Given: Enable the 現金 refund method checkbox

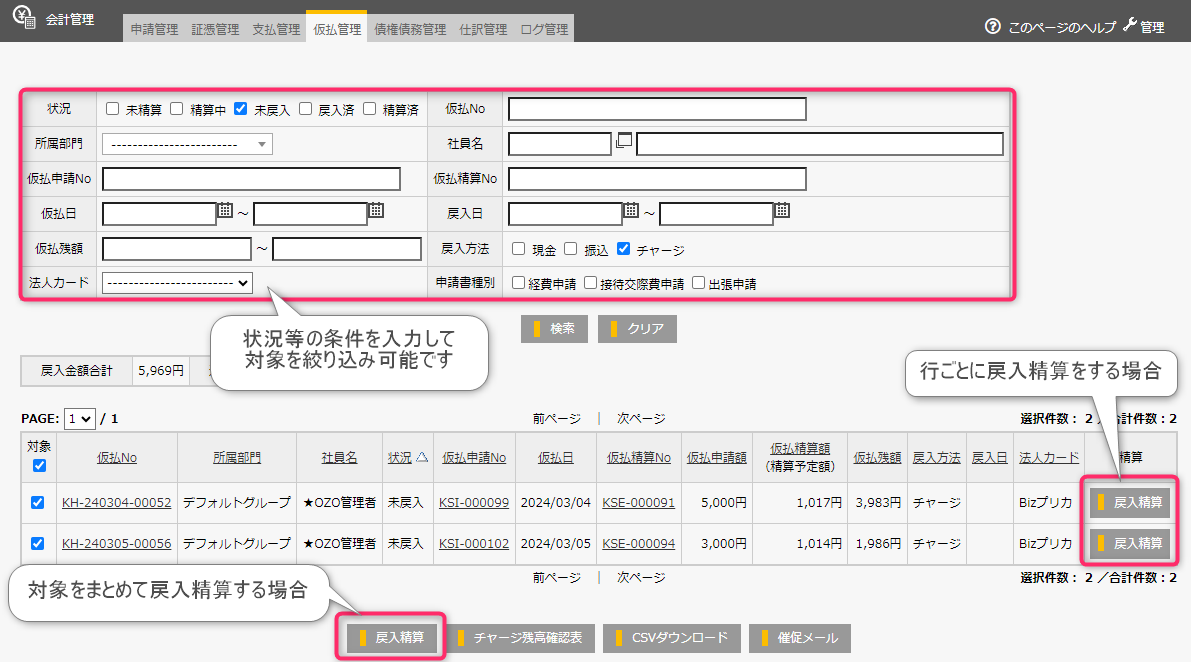Looking at the screenshot, I should [519, 249].
